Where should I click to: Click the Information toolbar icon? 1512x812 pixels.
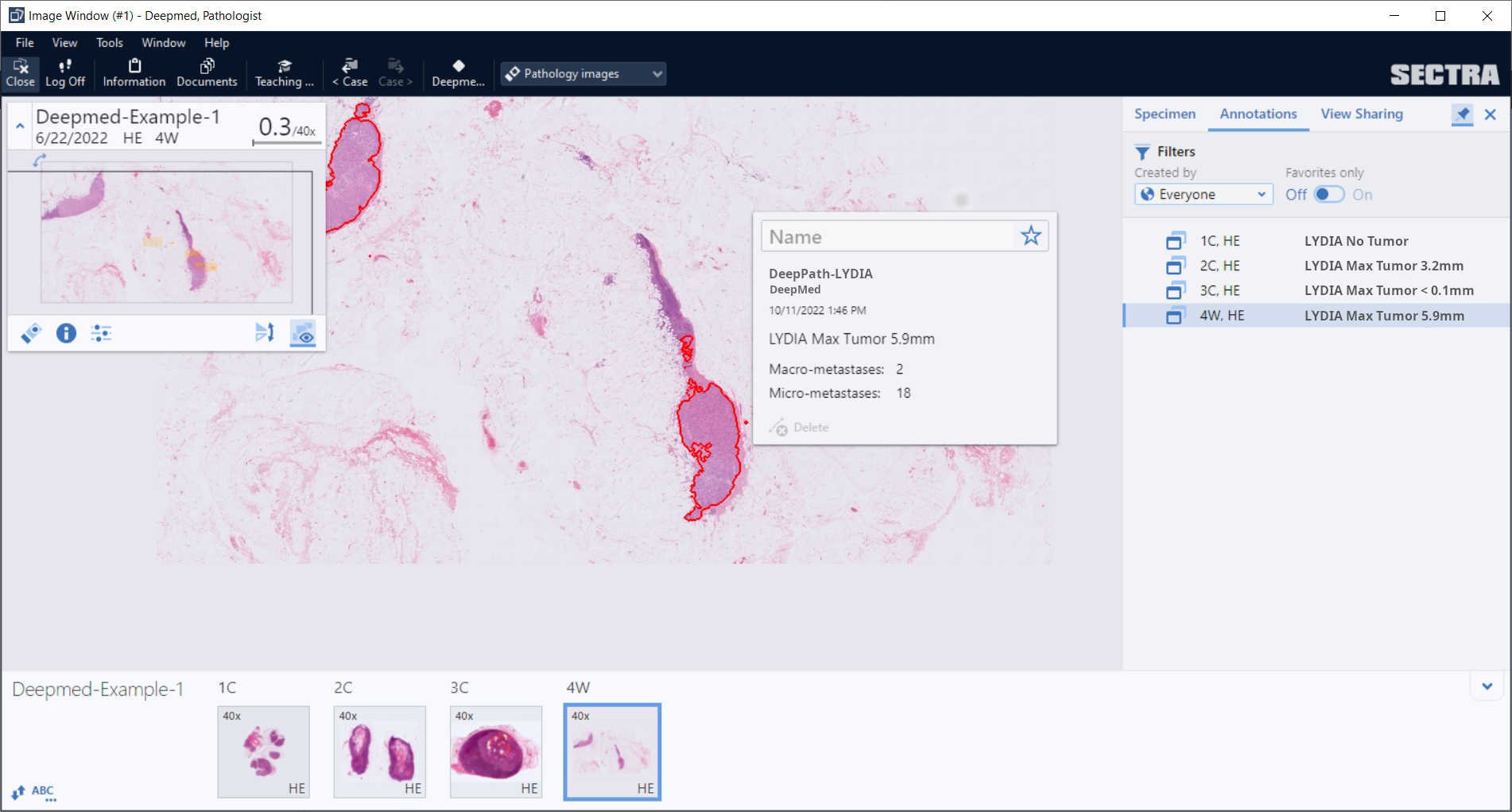tap(134, 72)
